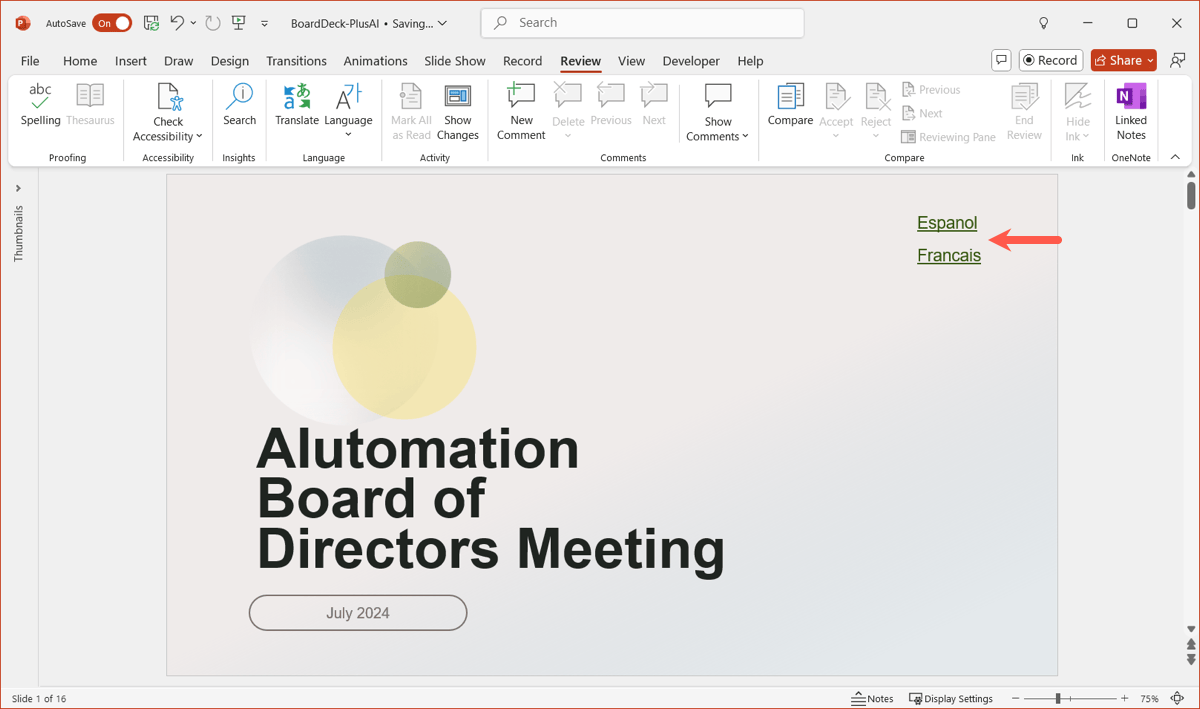Screen dimensions: 1200x709
Task: Follow the Francais link
Action: pyautogui.click(x=949, y=256)
